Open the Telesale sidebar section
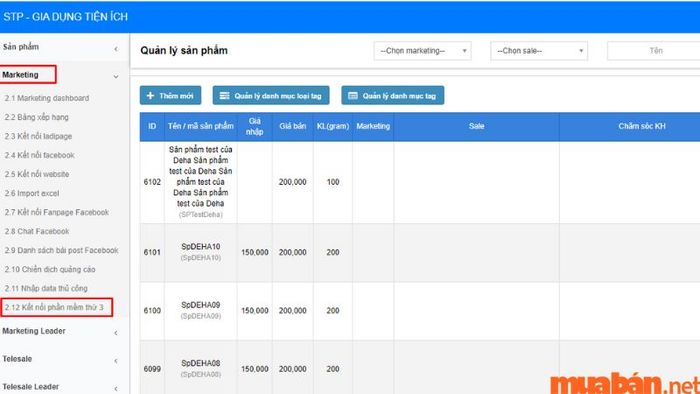Viewport: 700px width, 394px height. point(17,359)
